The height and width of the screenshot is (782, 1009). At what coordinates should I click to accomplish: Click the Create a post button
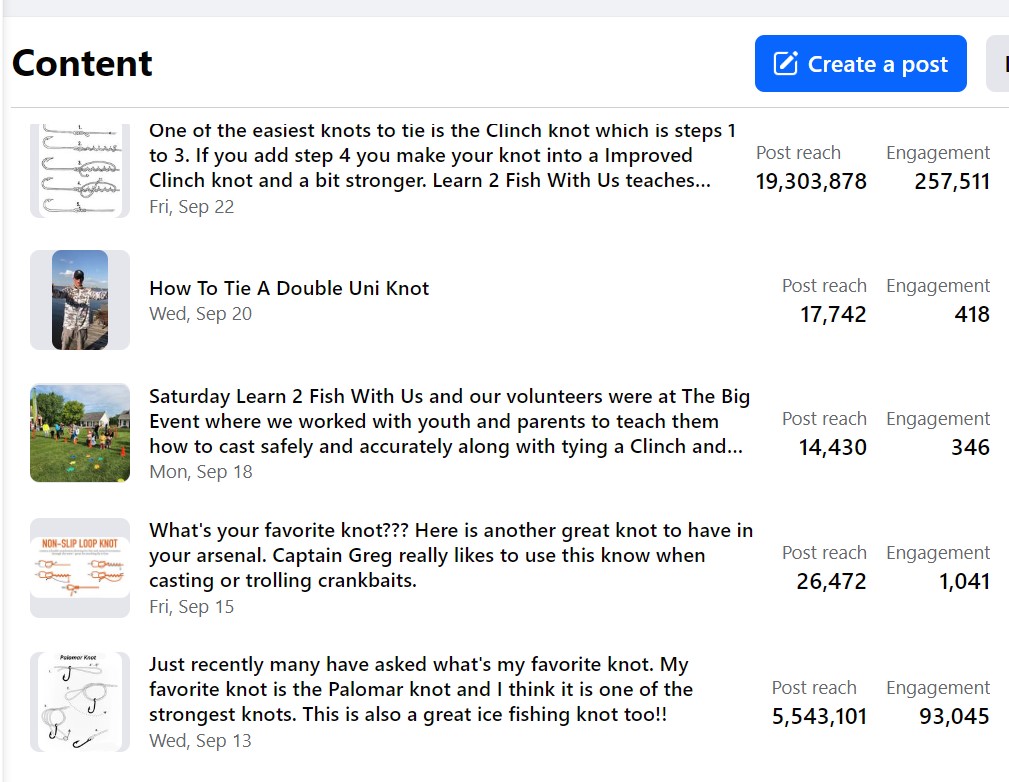(860, 64)
